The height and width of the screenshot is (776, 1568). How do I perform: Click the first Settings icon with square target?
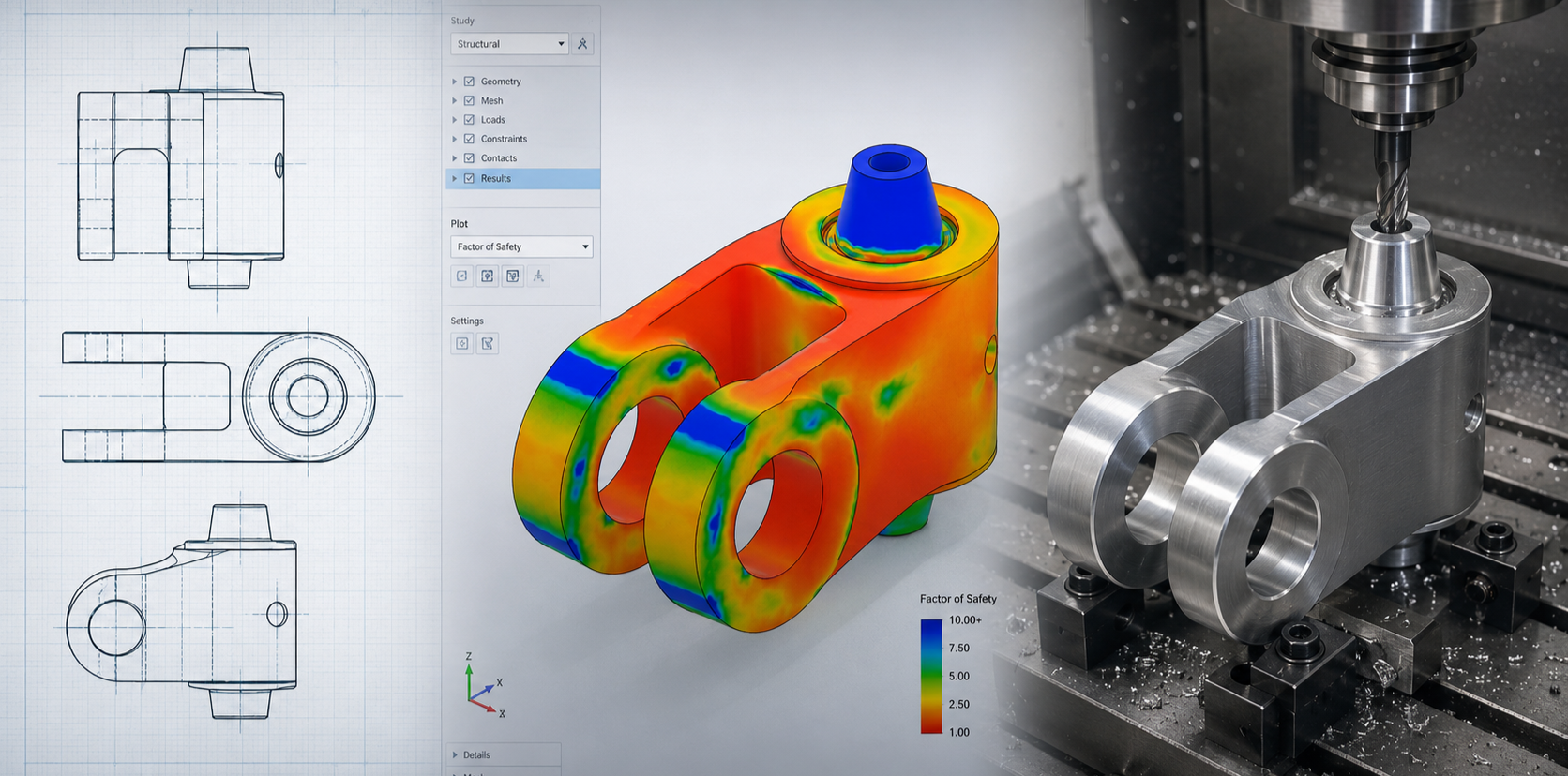point(462,343)
